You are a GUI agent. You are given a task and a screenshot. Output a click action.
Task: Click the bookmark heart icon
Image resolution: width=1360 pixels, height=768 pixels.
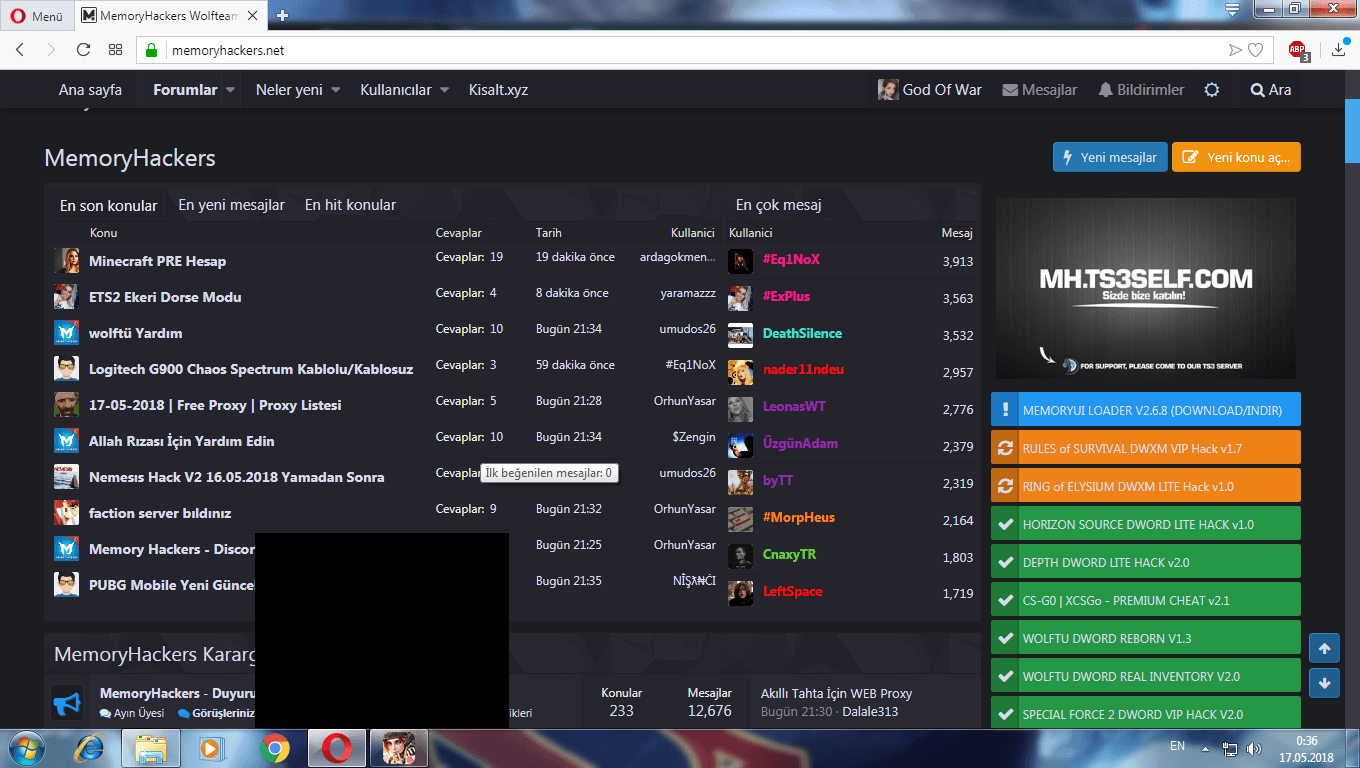[x=1255, y=50]
